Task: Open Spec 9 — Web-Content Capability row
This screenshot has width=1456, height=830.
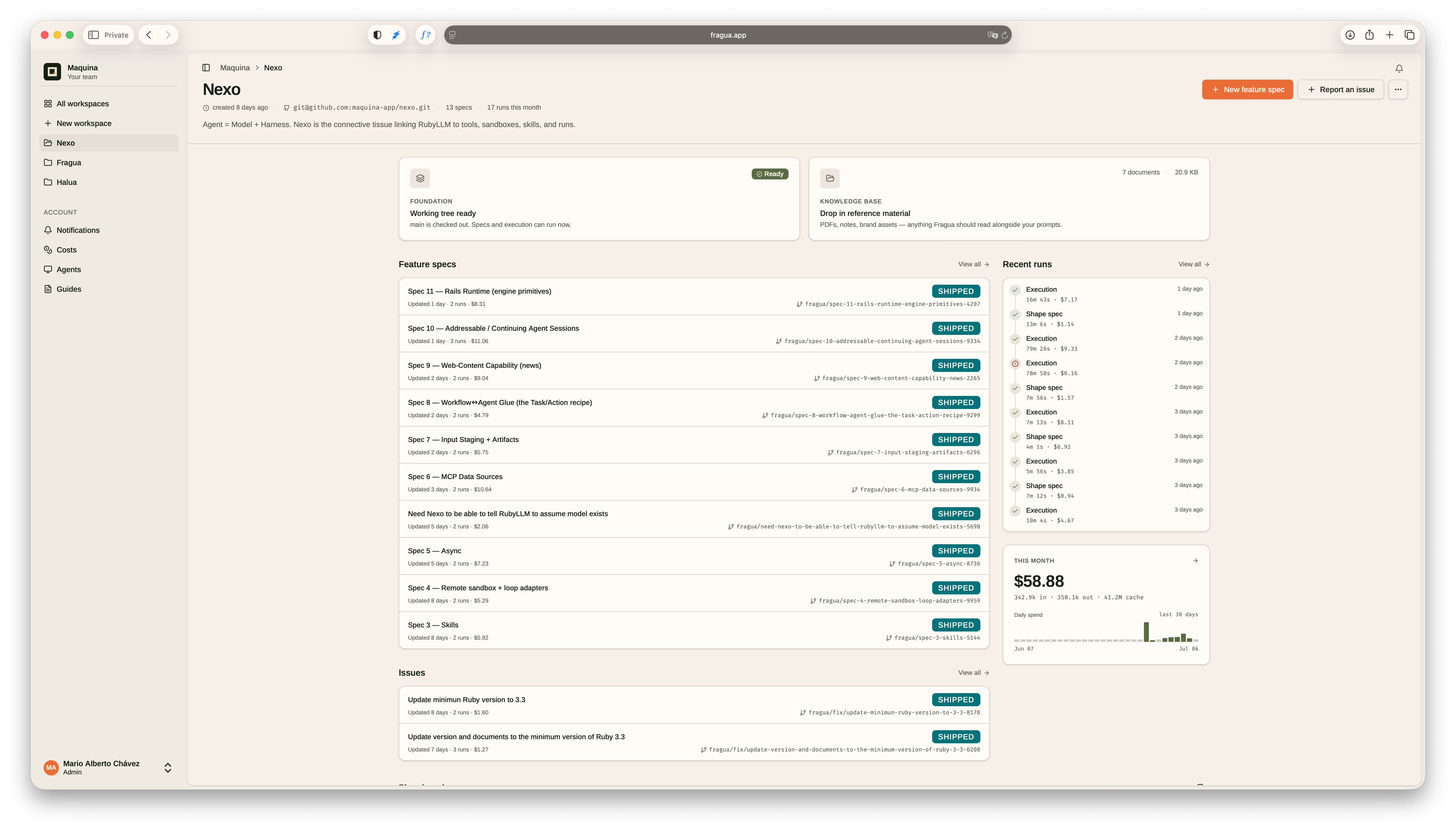Action: [x=693, y=371]
